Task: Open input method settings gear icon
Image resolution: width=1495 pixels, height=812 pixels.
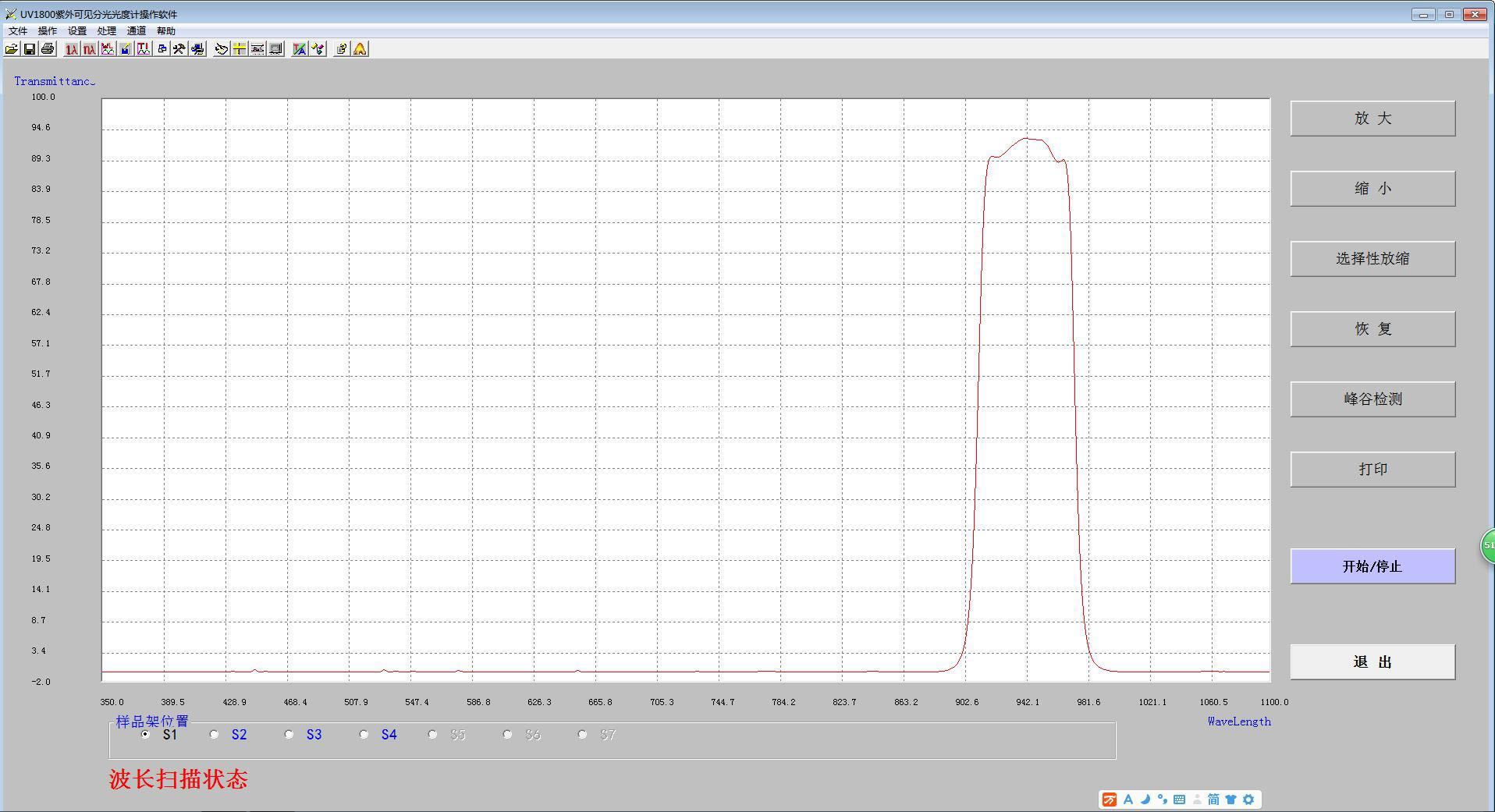Action: click(x=1248, y=800)
